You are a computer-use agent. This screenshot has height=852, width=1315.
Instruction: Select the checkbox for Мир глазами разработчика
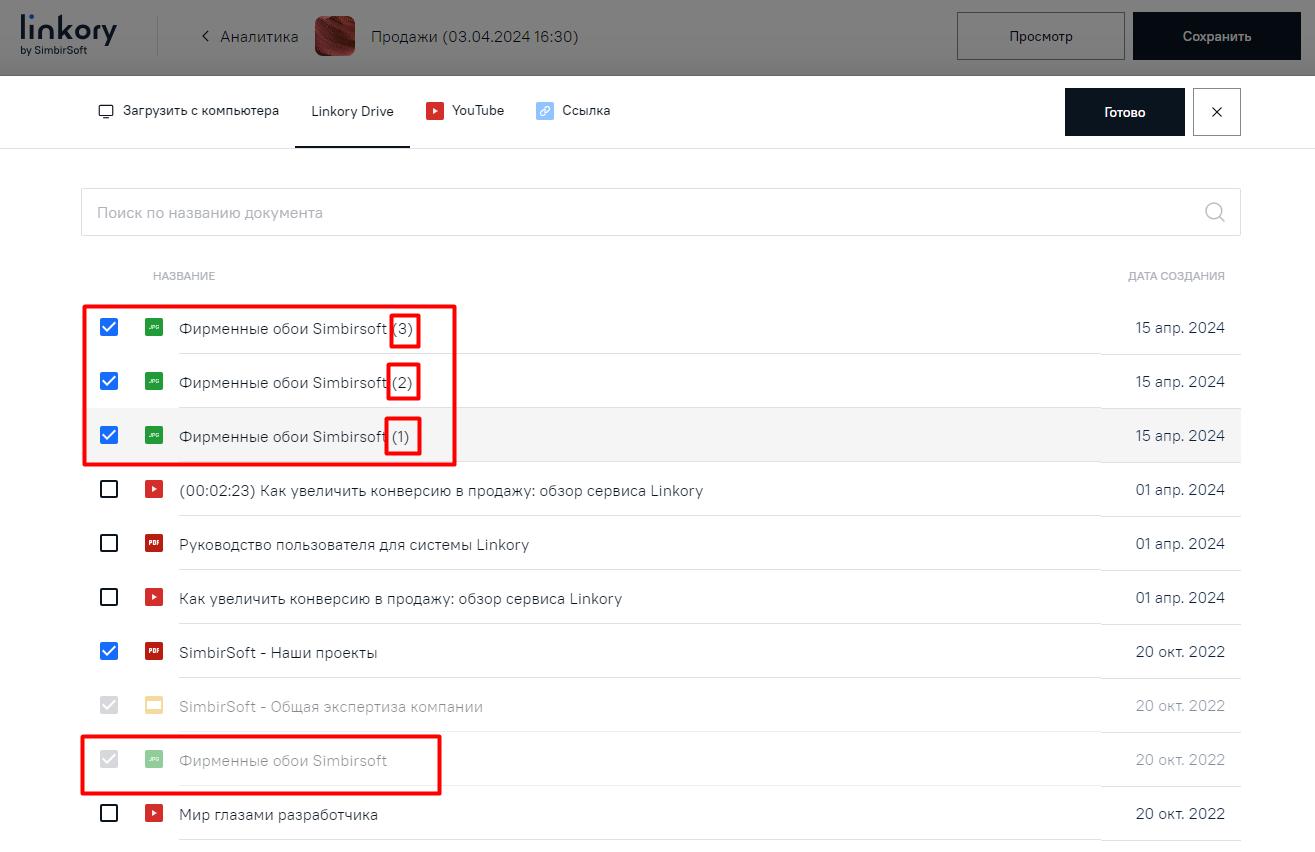click(109, 813)
